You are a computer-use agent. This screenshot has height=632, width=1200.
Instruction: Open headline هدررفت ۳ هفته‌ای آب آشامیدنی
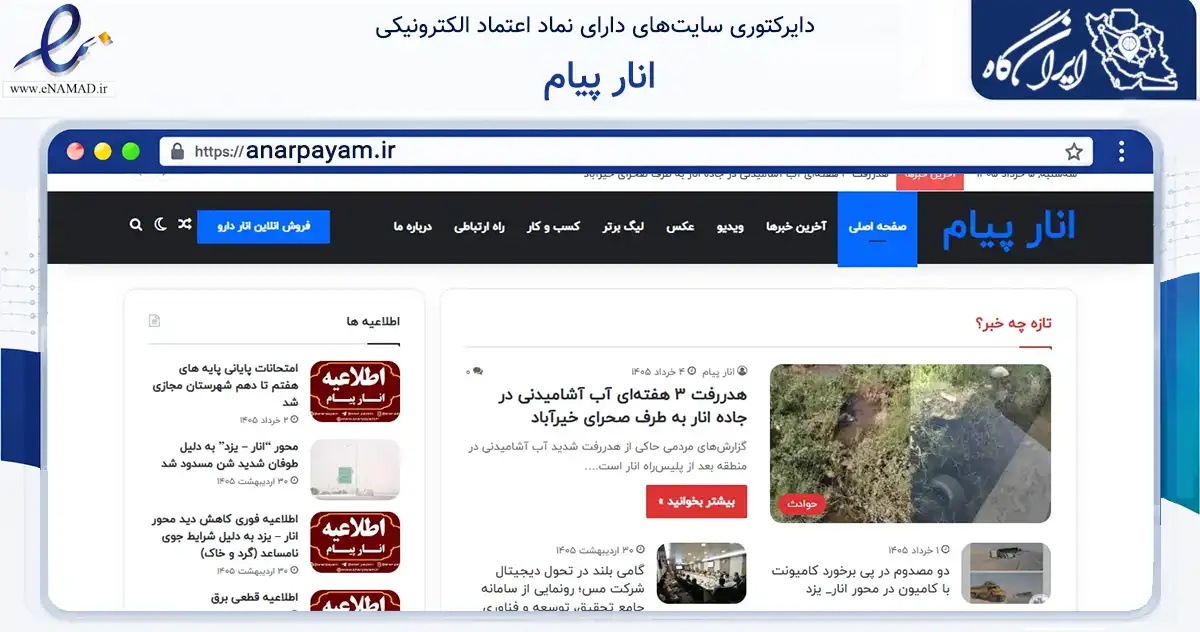[622, 405]
